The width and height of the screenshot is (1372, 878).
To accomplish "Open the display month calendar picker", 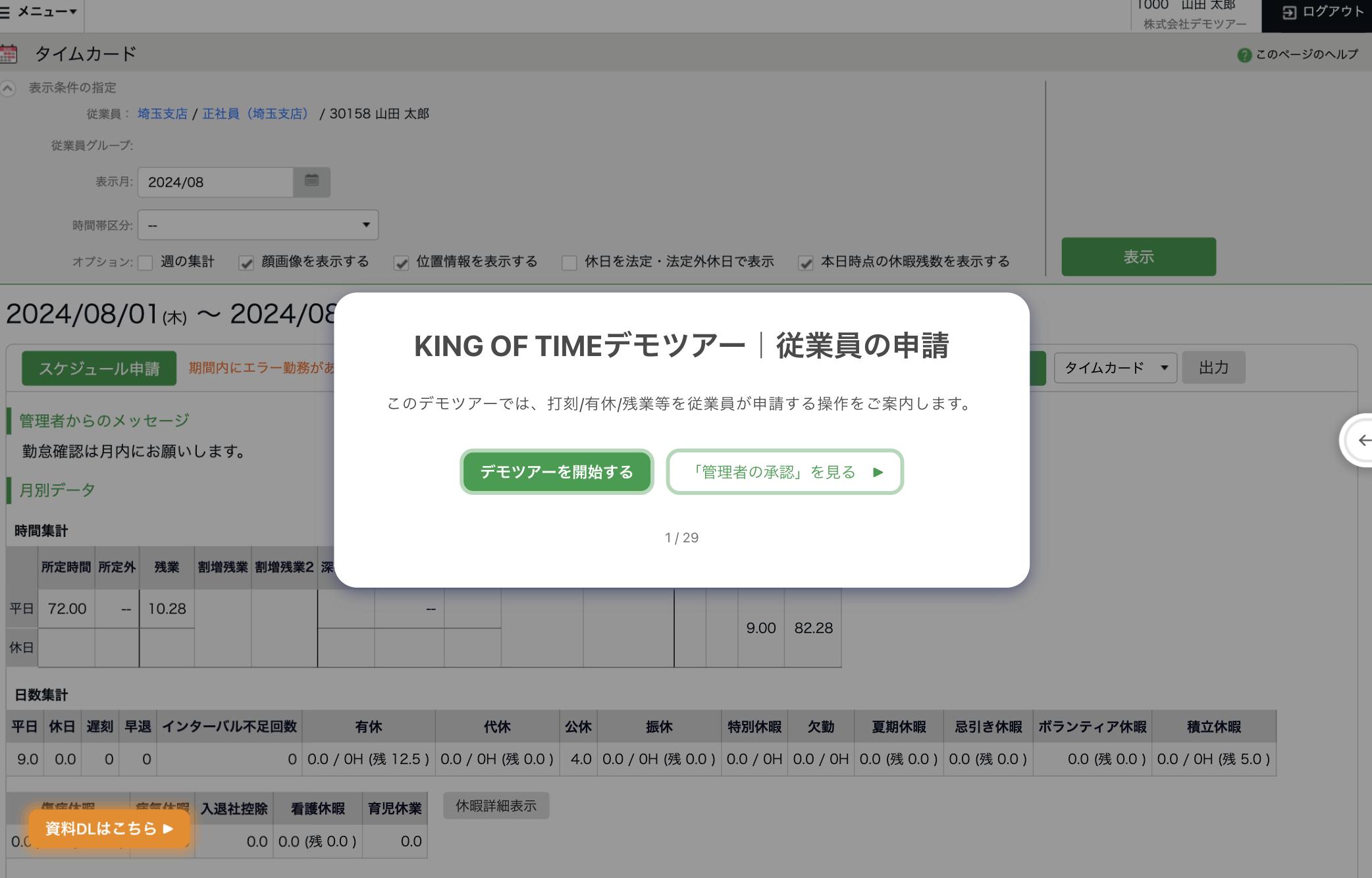I will [x=311, y=182].
